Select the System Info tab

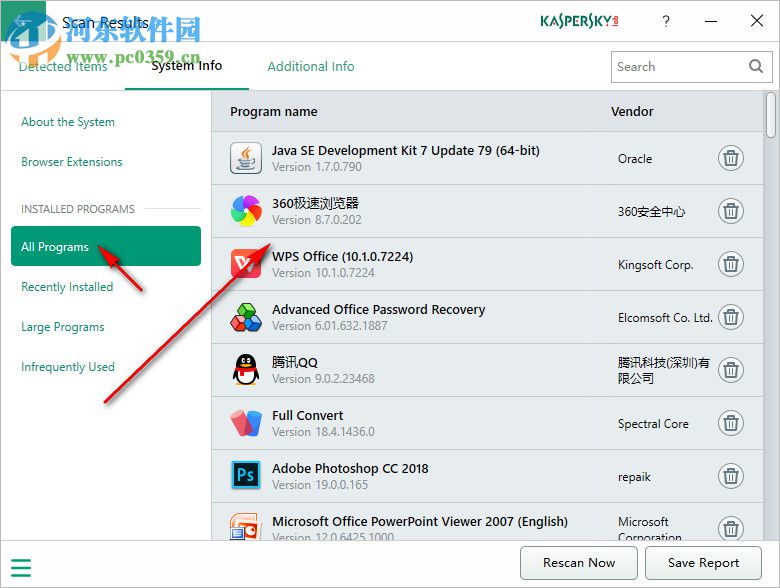coord(187,66)
